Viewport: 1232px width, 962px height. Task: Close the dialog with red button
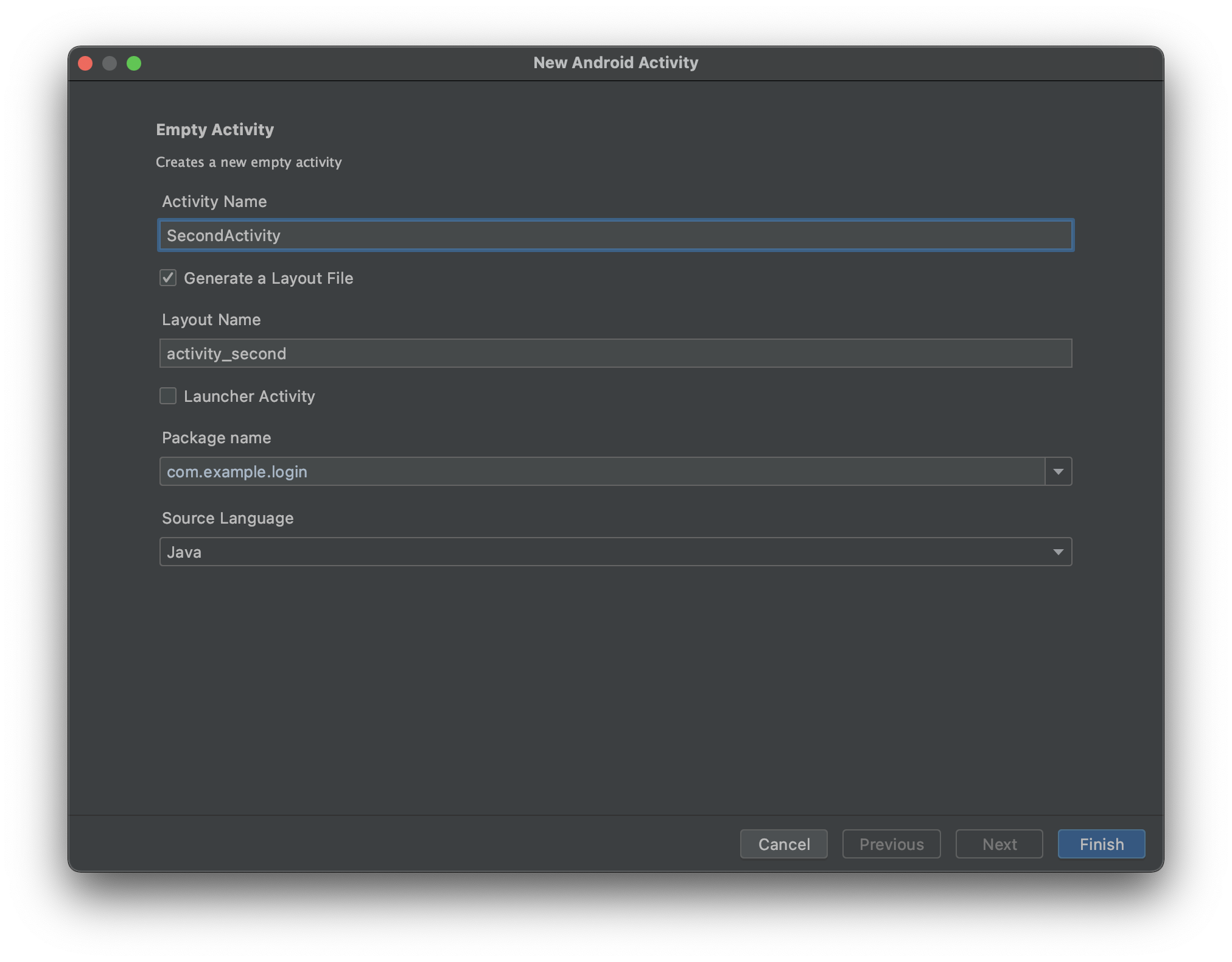(x=86, y=63)
